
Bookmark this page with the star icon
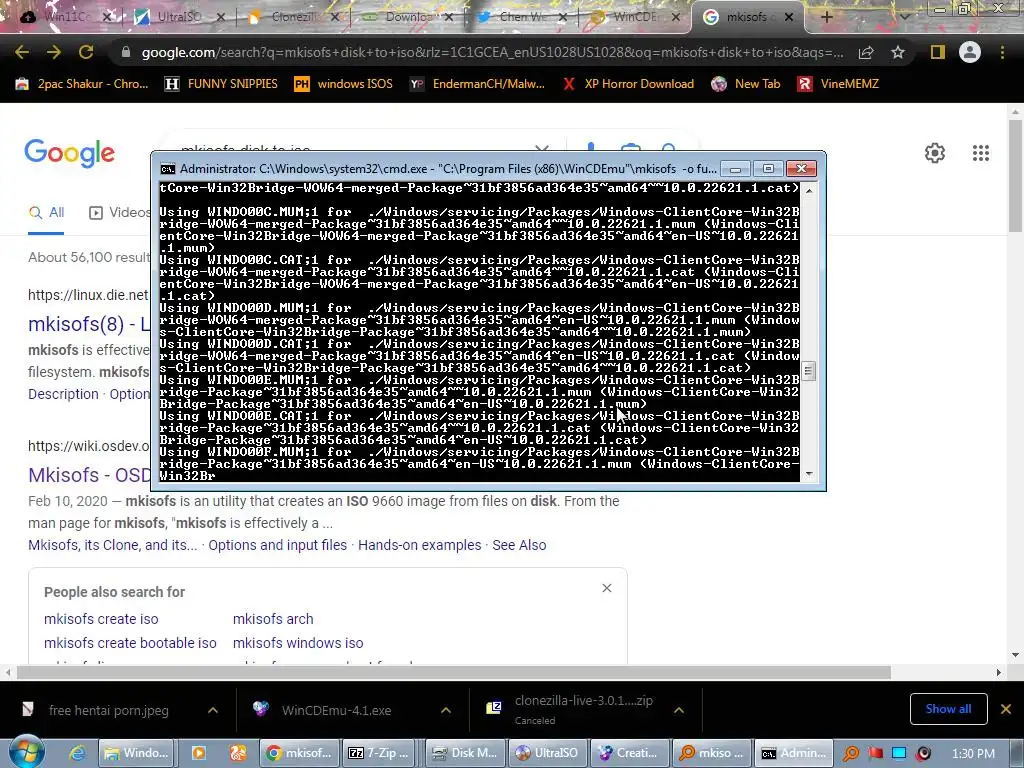[x=898, y=52]
